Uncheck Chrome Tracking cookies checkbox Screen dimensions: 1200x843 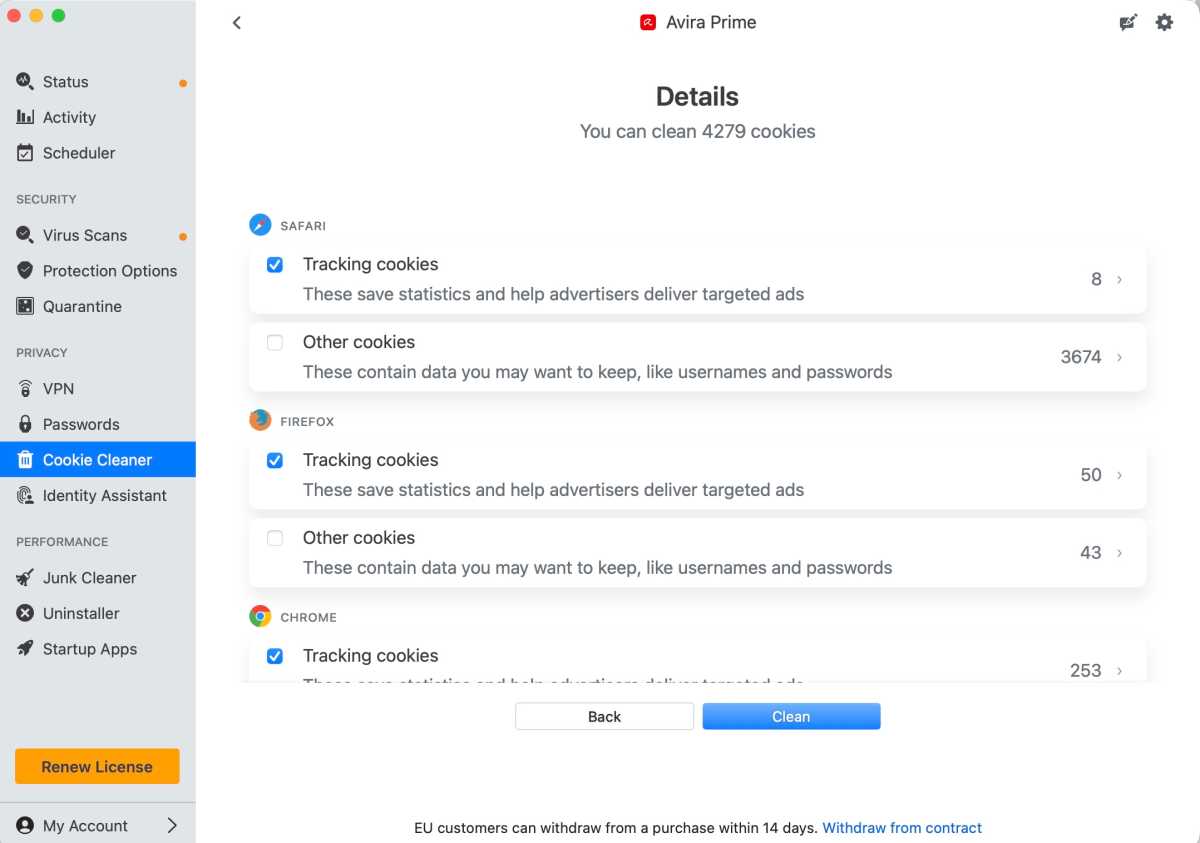click(275, 656)
